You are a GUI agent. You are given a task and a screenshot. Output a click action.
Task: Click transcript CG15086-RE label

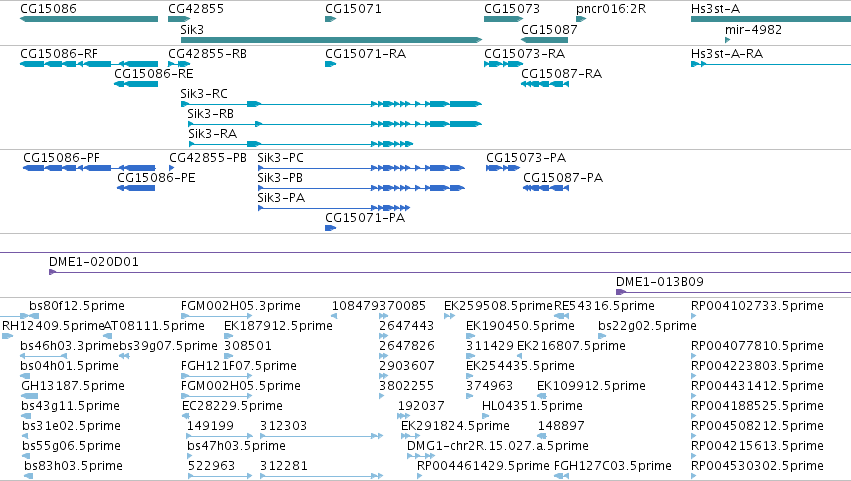point(154,74)
